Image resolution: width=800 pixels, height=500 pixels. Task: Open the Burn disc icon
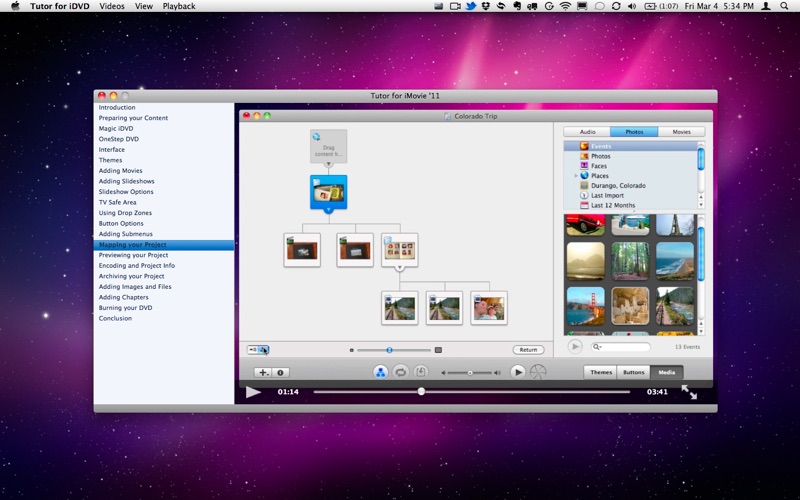[x=538, y=372]
